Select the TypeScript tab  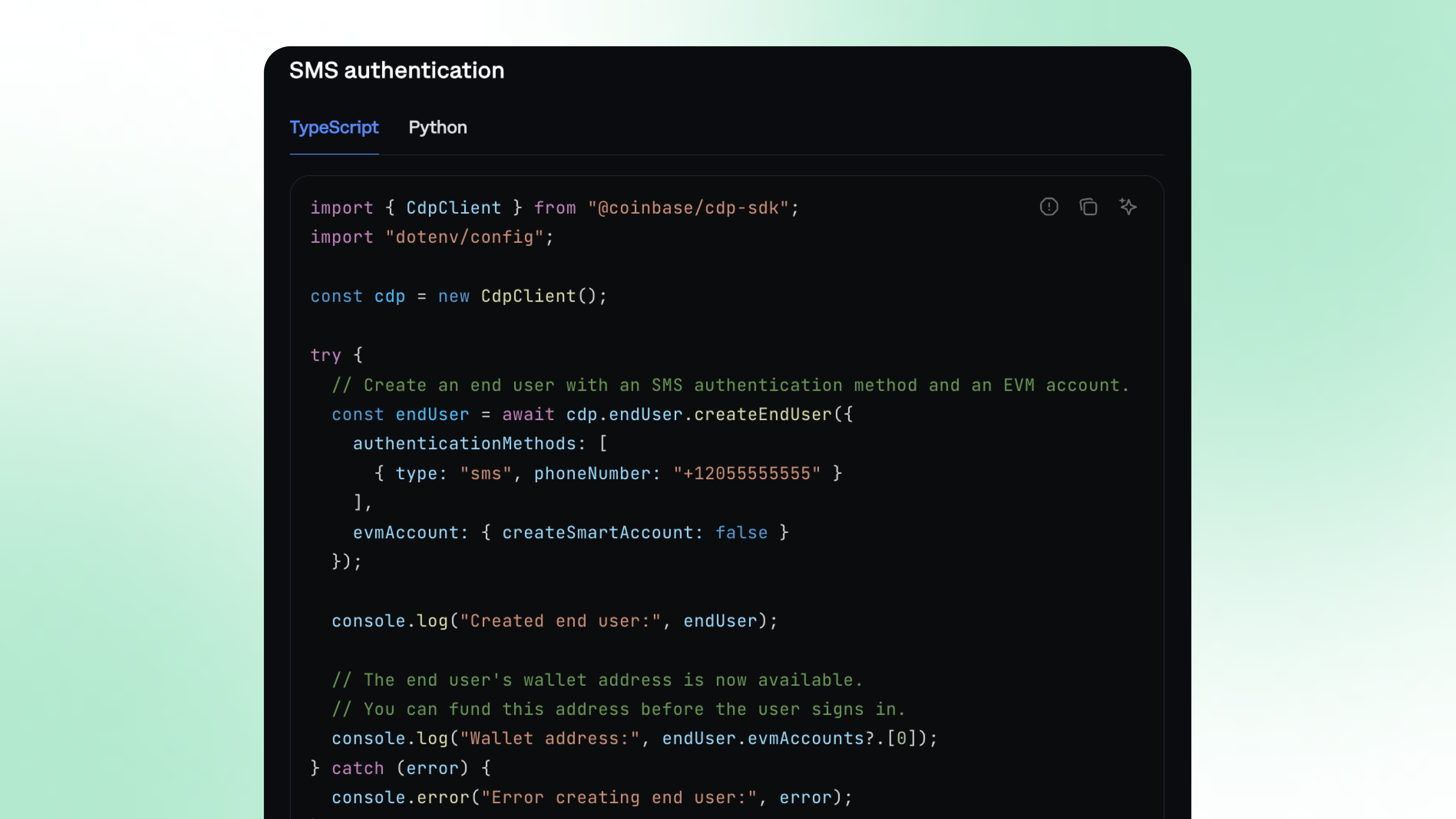tap(334, 128)
